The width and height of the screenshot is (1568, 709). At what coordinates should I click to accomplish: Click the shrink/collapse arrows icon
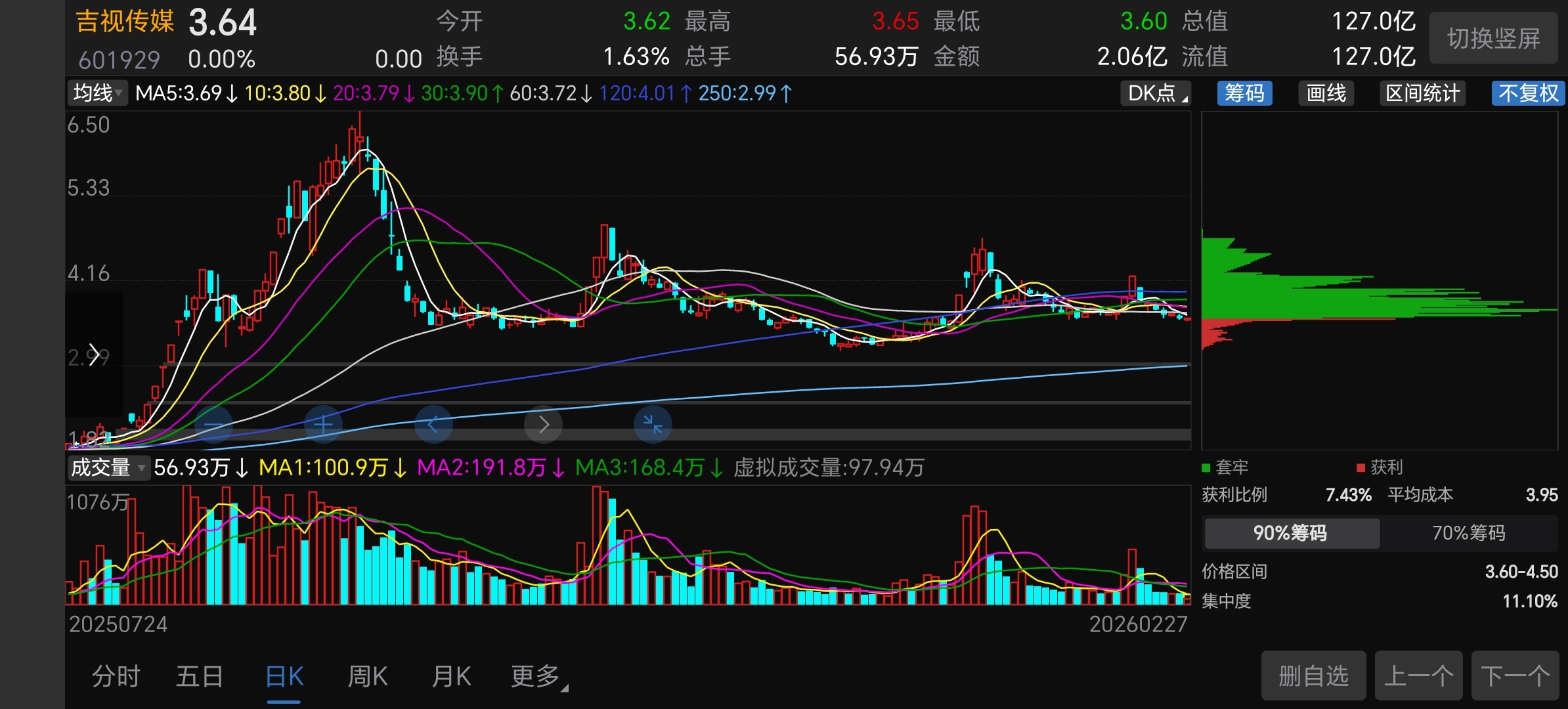tap(653, 425)
